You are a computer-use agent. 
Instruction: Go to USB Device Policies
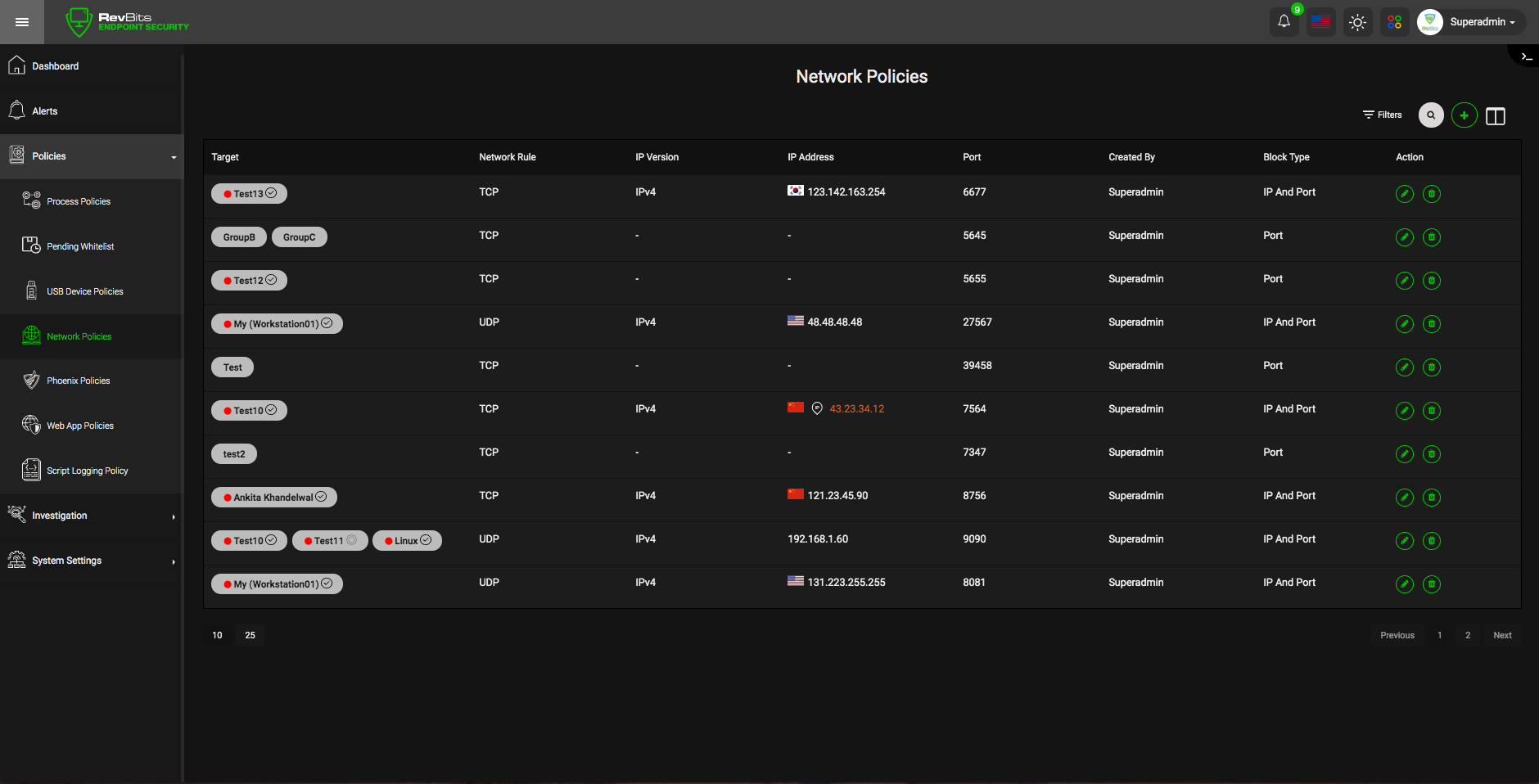[85, 291]
